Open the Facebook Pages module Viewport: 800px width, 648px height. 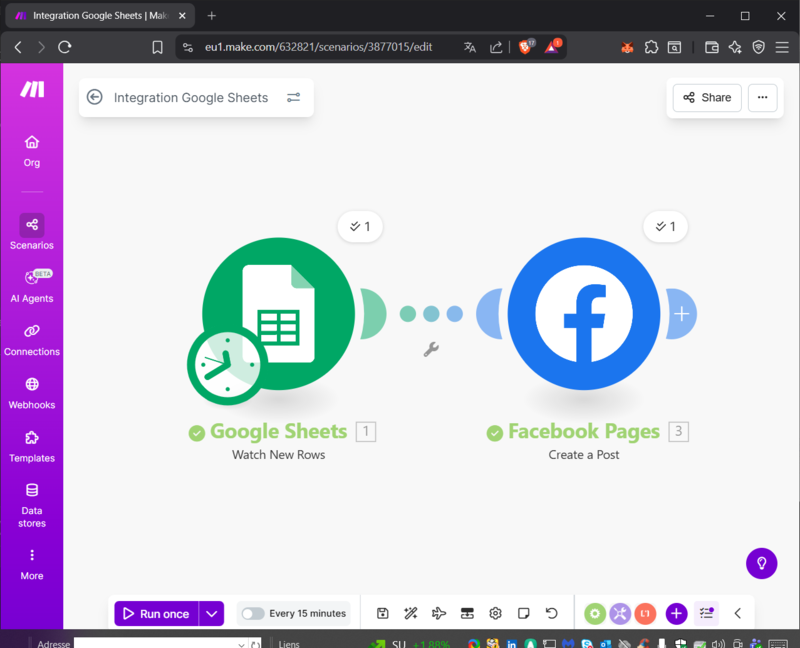[x=583, y=312]
